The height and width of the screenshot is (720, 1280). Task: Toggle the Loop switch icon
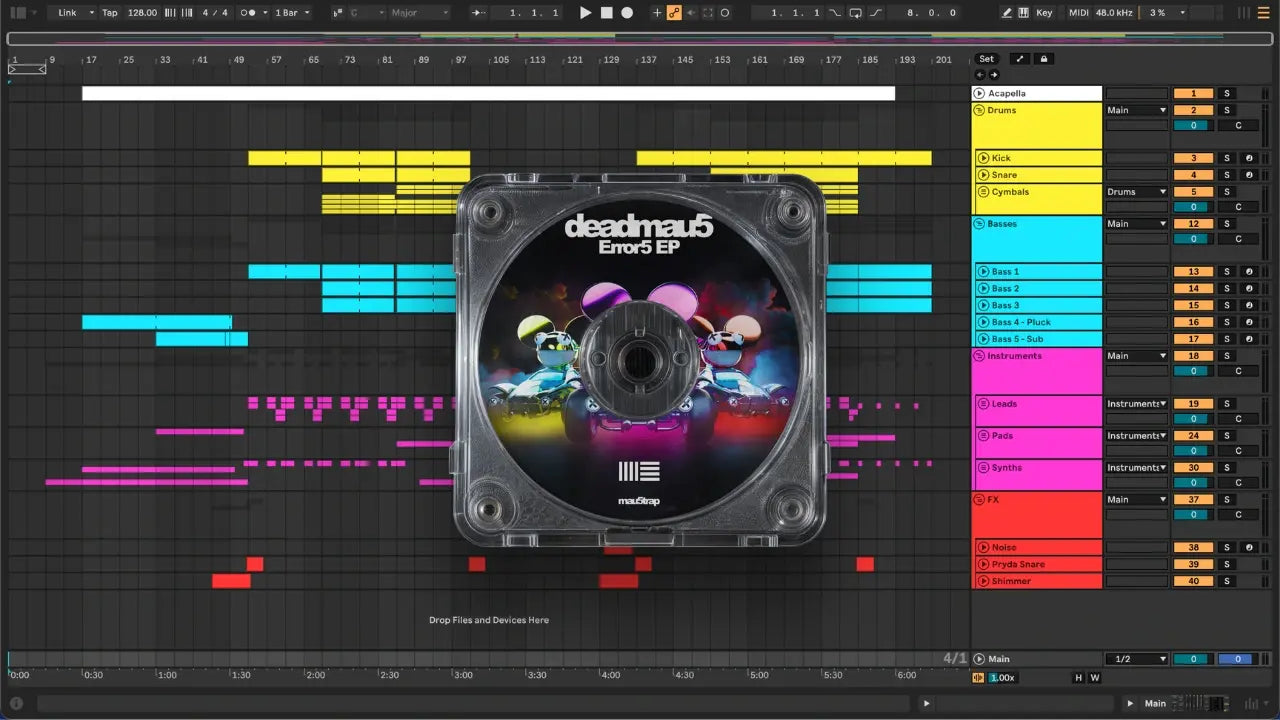(x=856, y=13)
